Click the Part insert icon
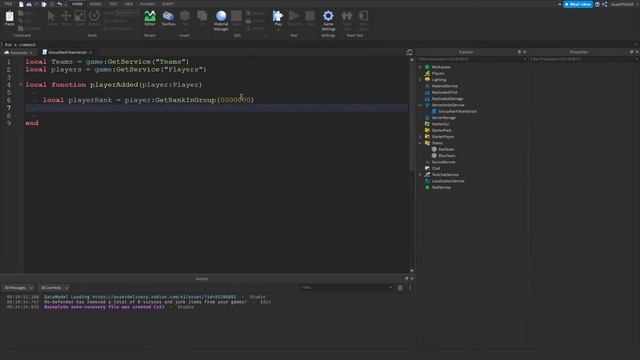 [185, 18]
